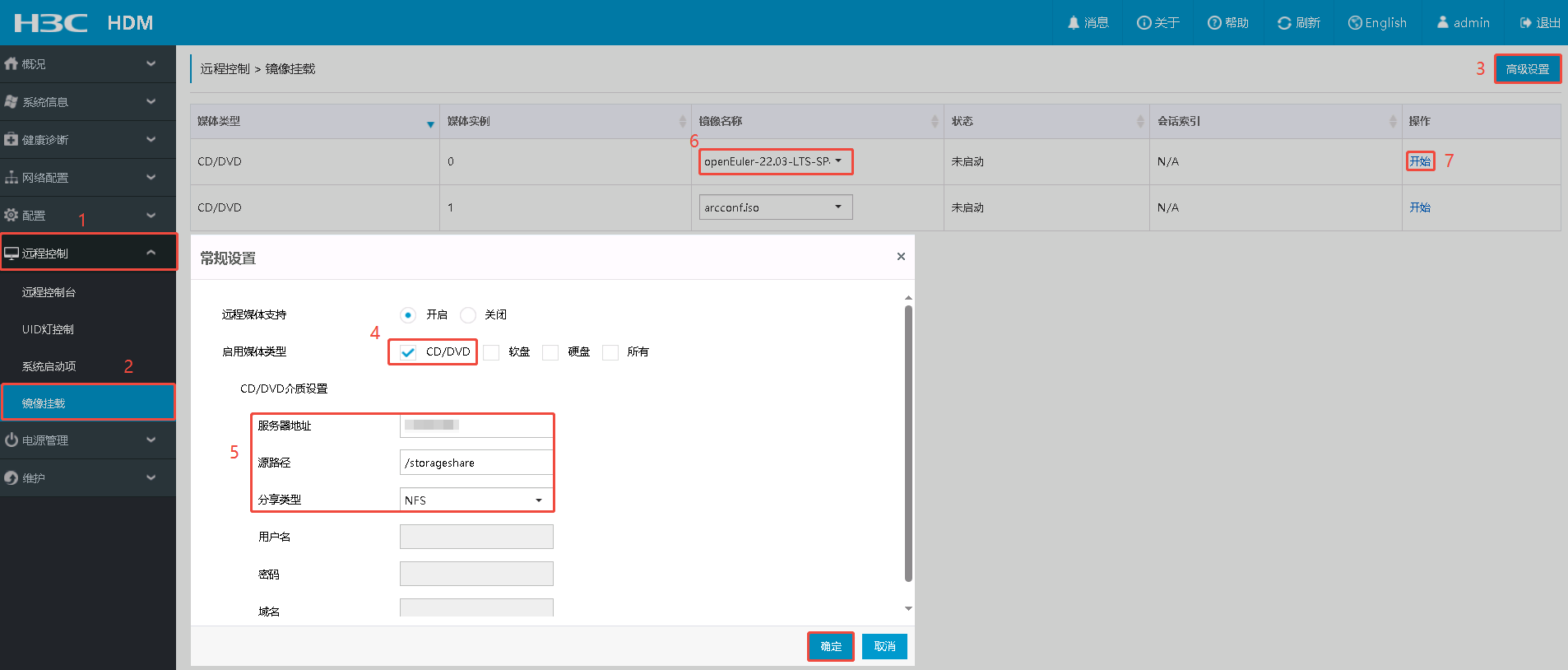Open notifications bell icon
Screen dimensions: 1568x670
pyautogui.click(x=1074, y=23)
